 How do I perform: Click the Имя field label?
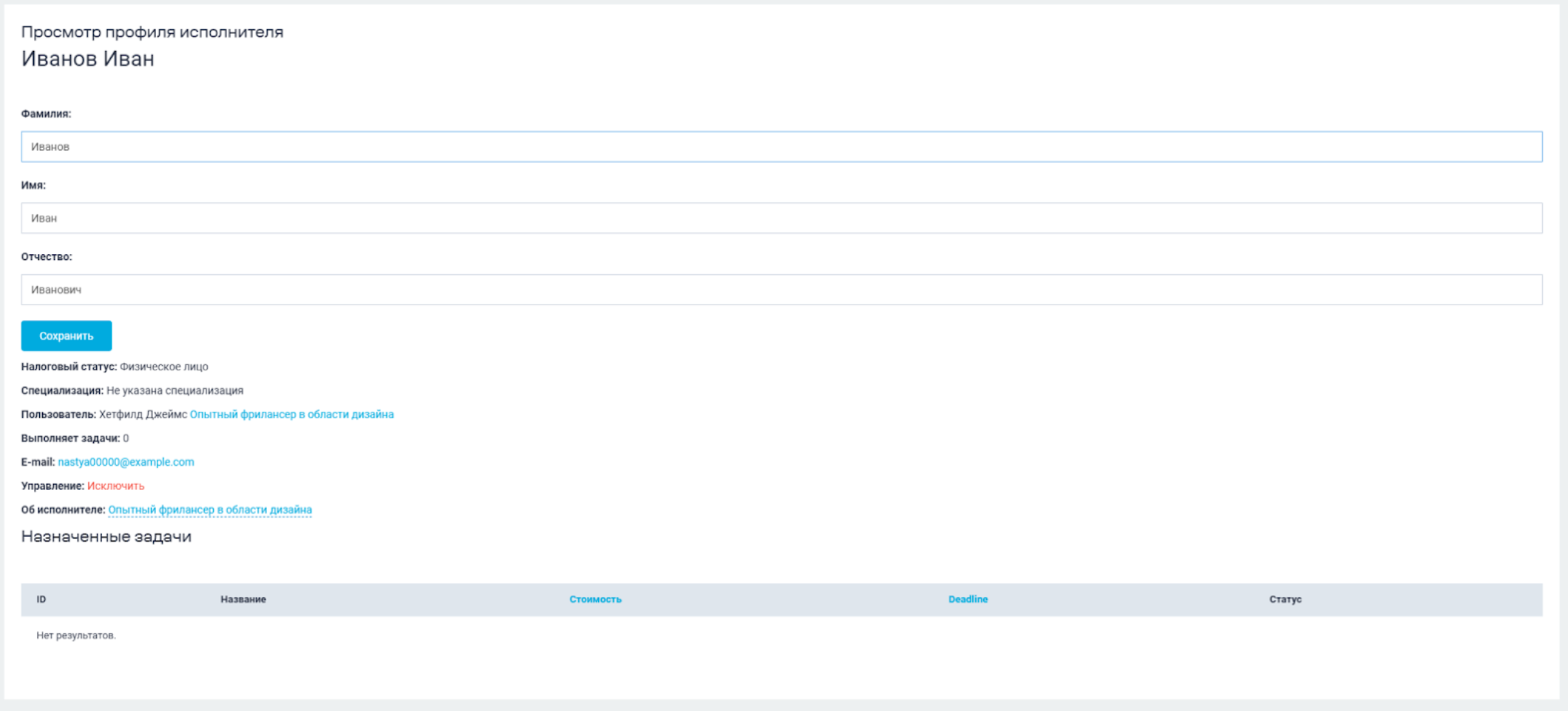pos(33,186)
